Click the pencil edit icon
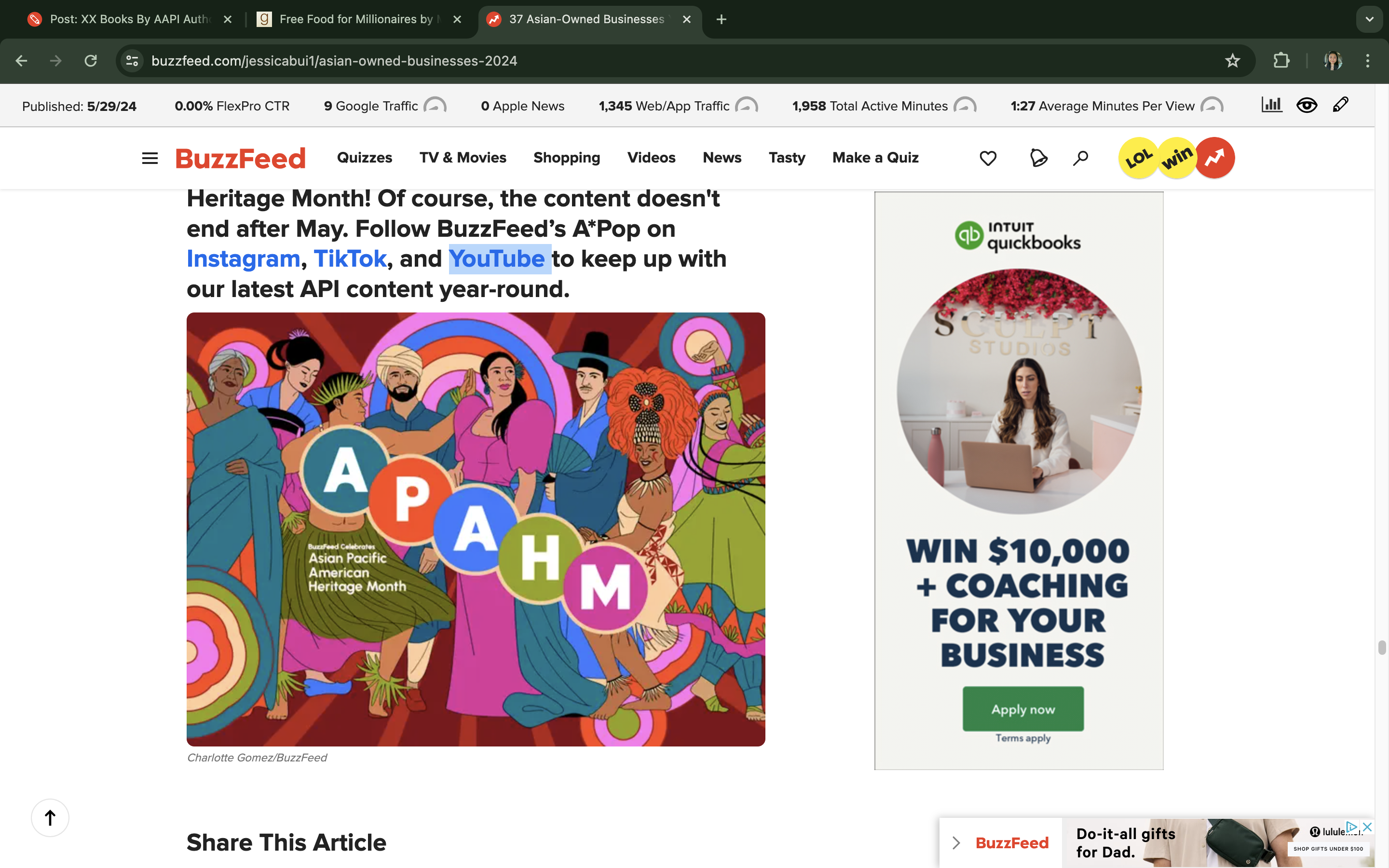Image resolution: width=1389 pixels, height=868 pixels. tap(1340, 105)
